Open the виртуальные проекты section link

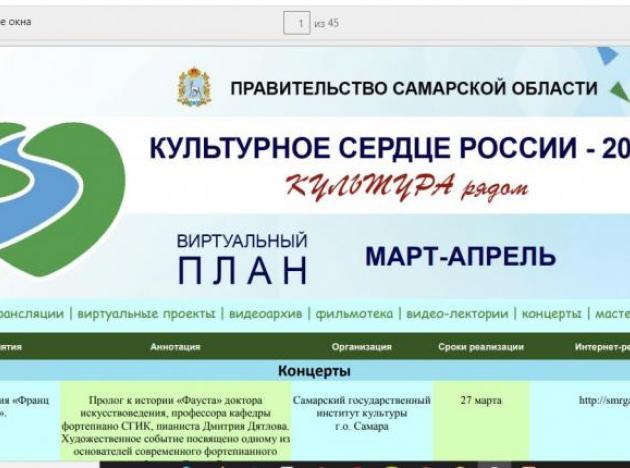[x=146, y=314]
